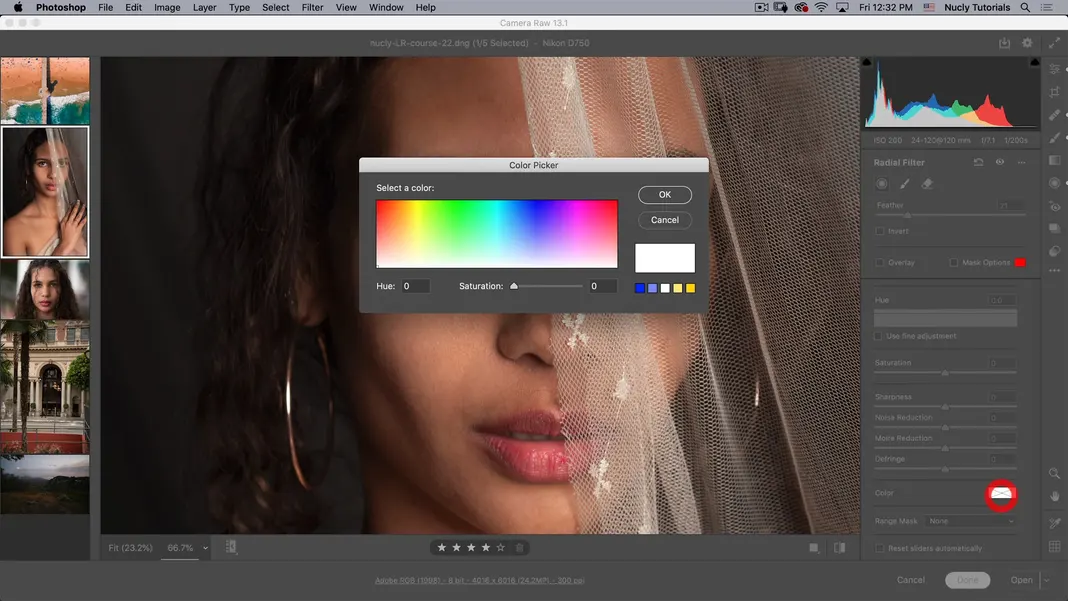Click the save image icon at top right
The height and width of the screenshot is (601, 1068).
pyautogui.click(x=1004, y=43)
